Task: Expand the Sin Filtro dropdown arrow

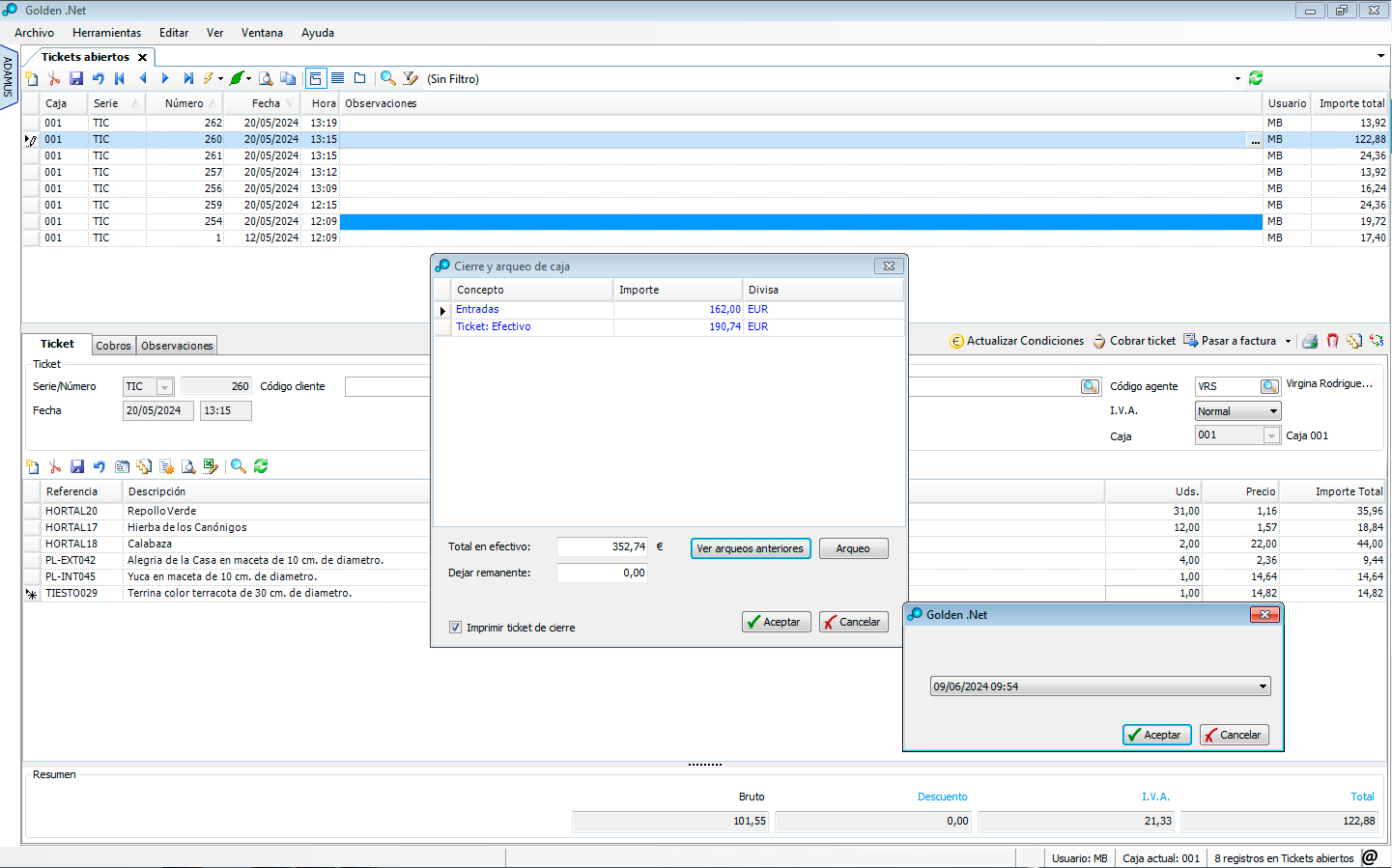Action: tap(1237, 79)
